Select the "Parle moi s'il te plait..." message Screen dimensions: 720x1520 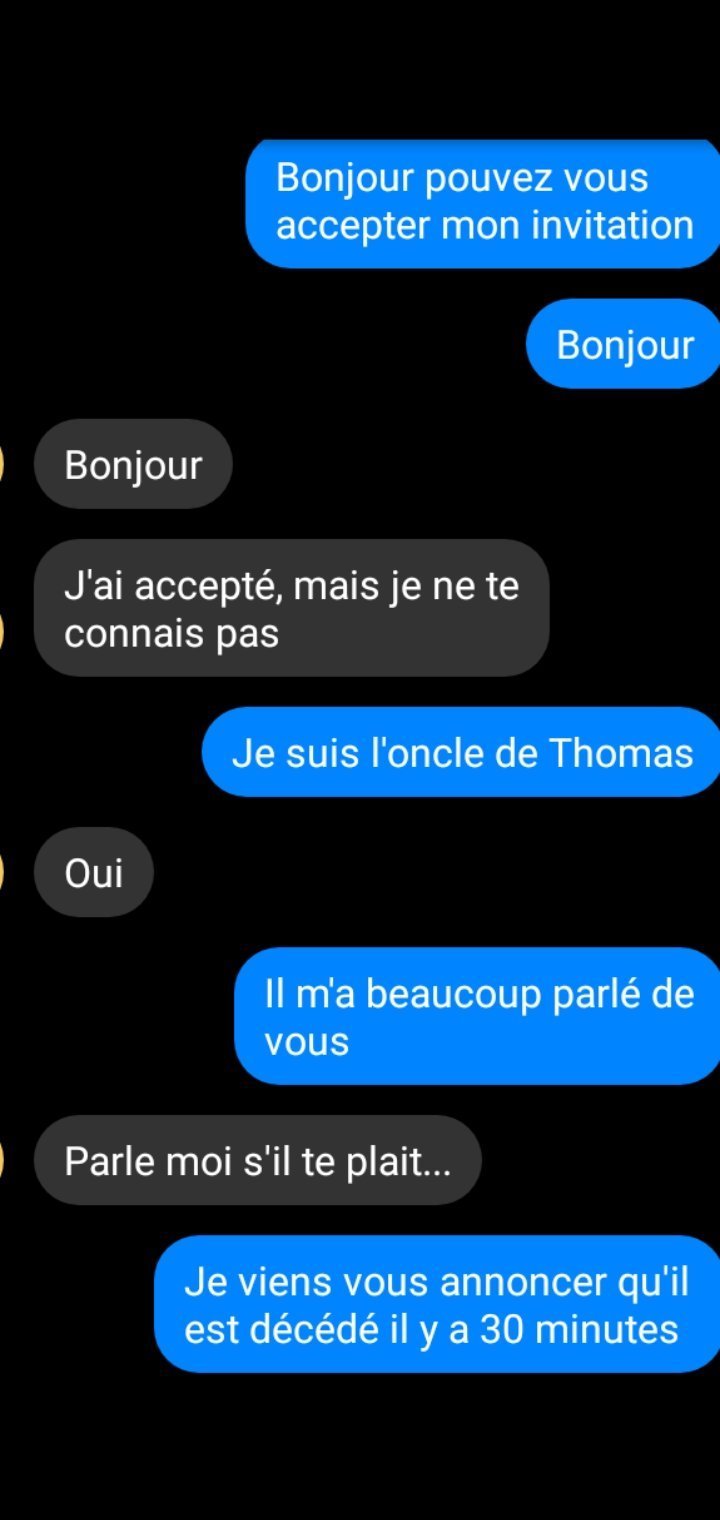[x=258, y=1161]
